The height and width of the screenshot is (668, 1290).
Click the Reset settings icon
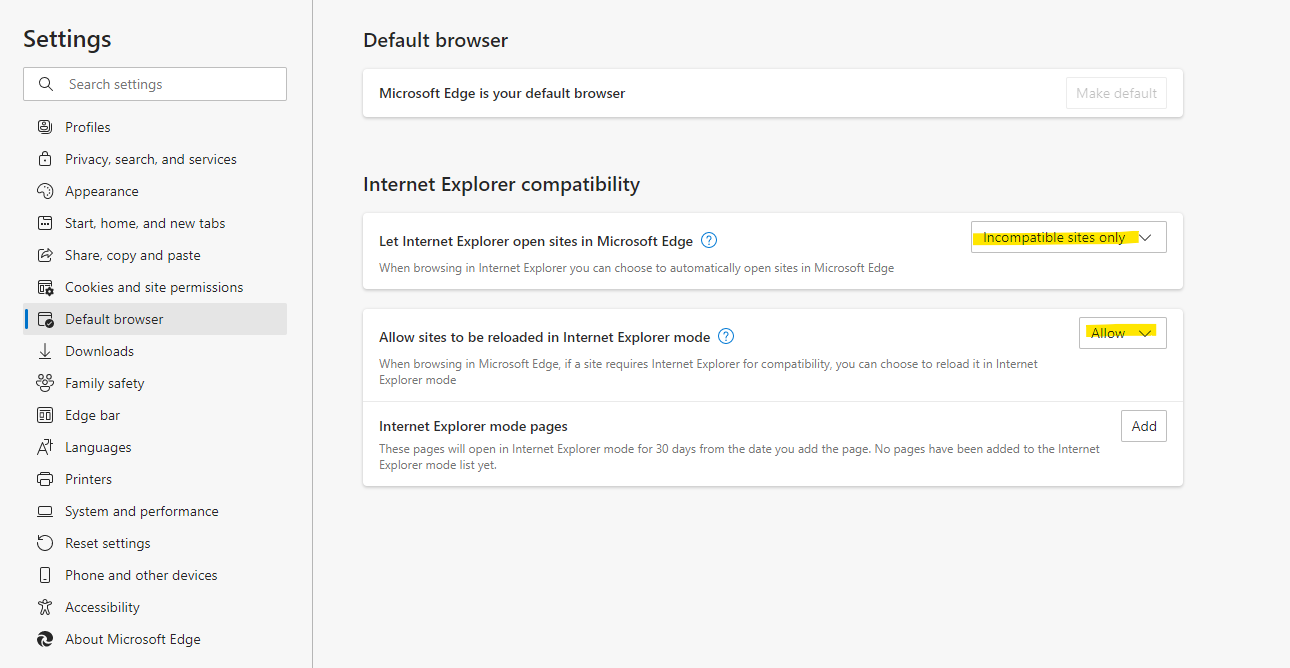coord(44,543)
